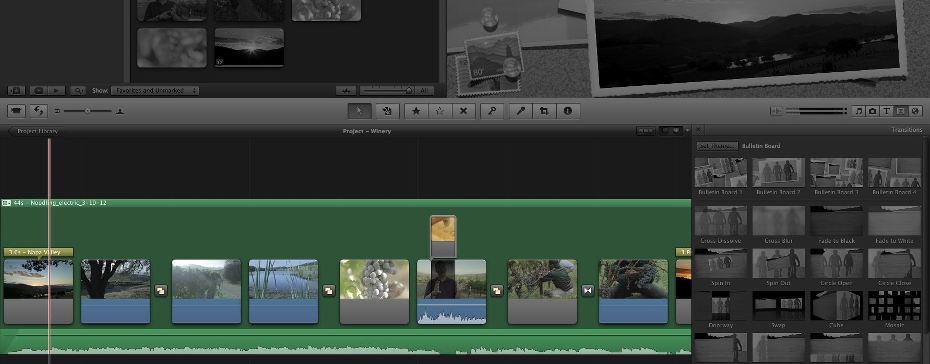Swap events and projects areas
Image resolution: width=930 pixels, height=364 pixels.
[39, 111]
